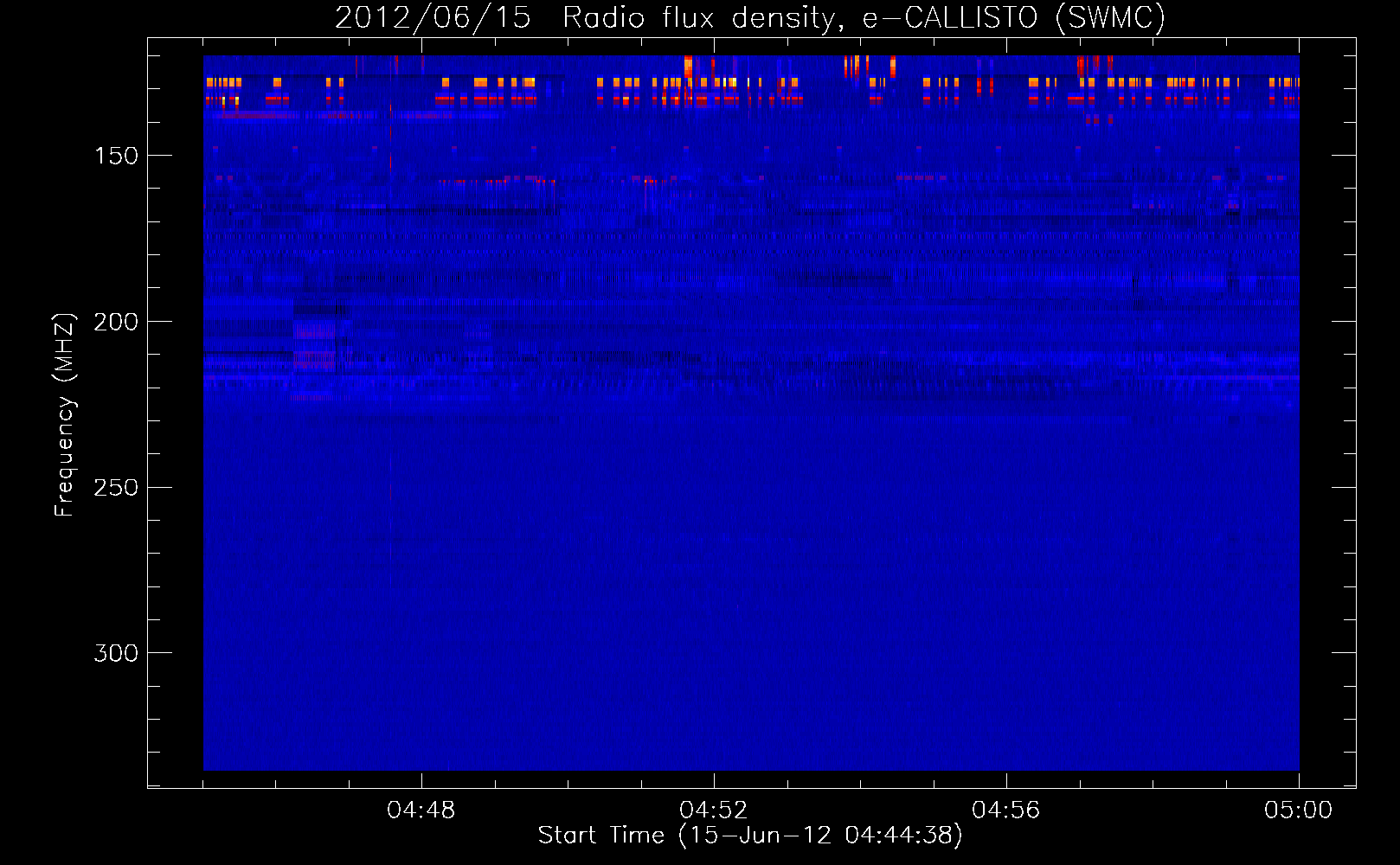Click the 150 frequency tick label
Screen dimensions: 1400x865
tap(116, 156)
